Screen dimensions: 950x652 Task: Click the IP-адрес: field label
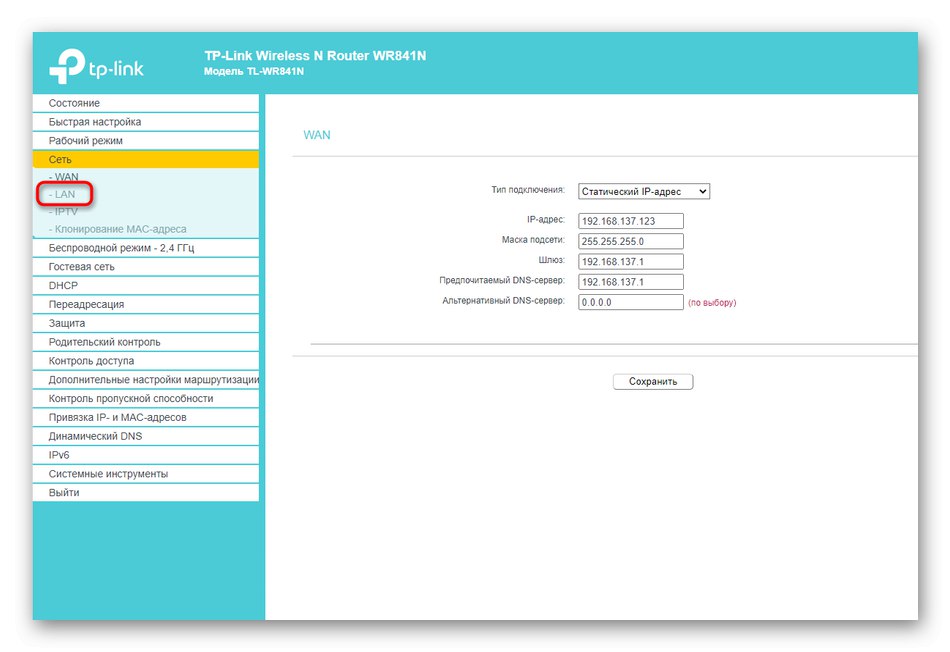545,219
